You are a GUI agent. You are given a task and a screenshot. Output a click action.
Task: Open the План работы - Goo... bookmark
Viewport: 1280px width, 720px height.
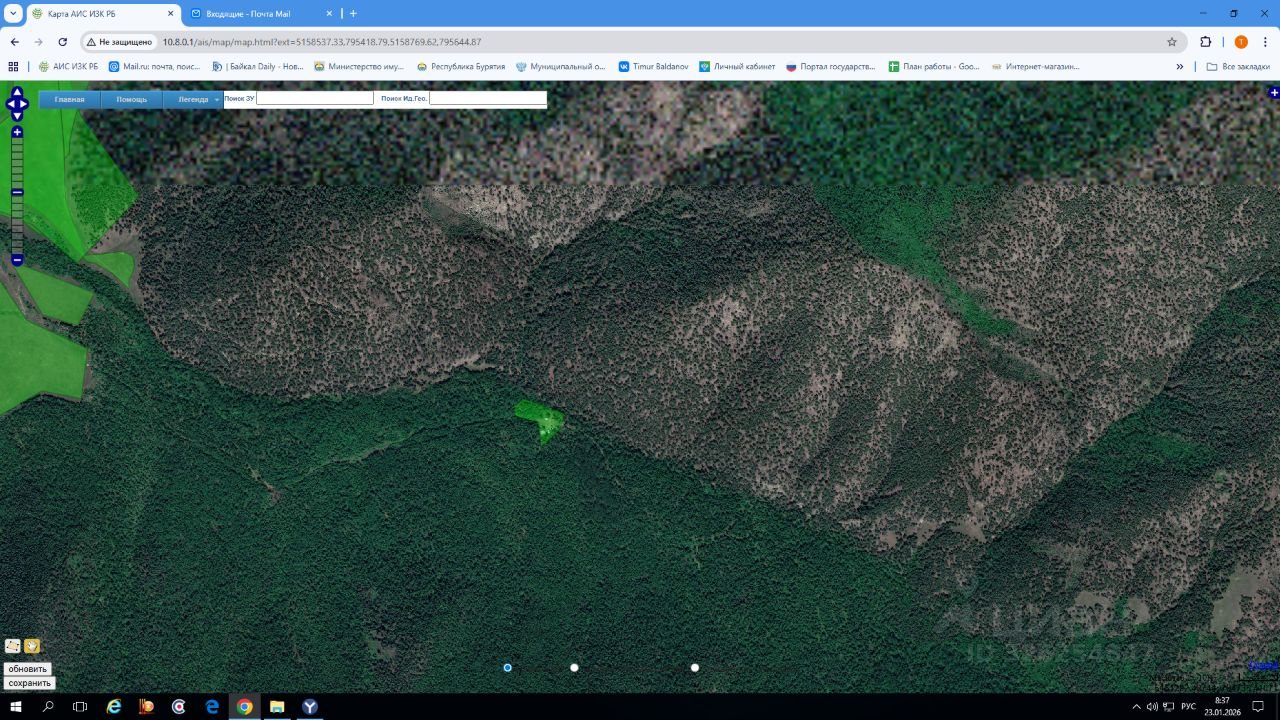click(x=934, y=67)
